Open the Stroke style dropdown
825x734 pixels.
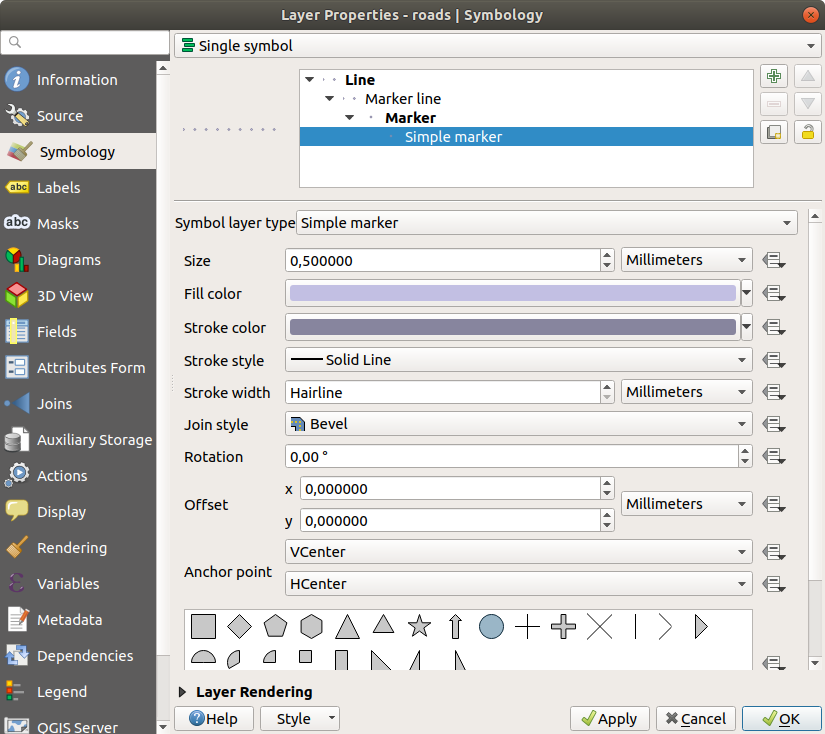coord(519,360)
